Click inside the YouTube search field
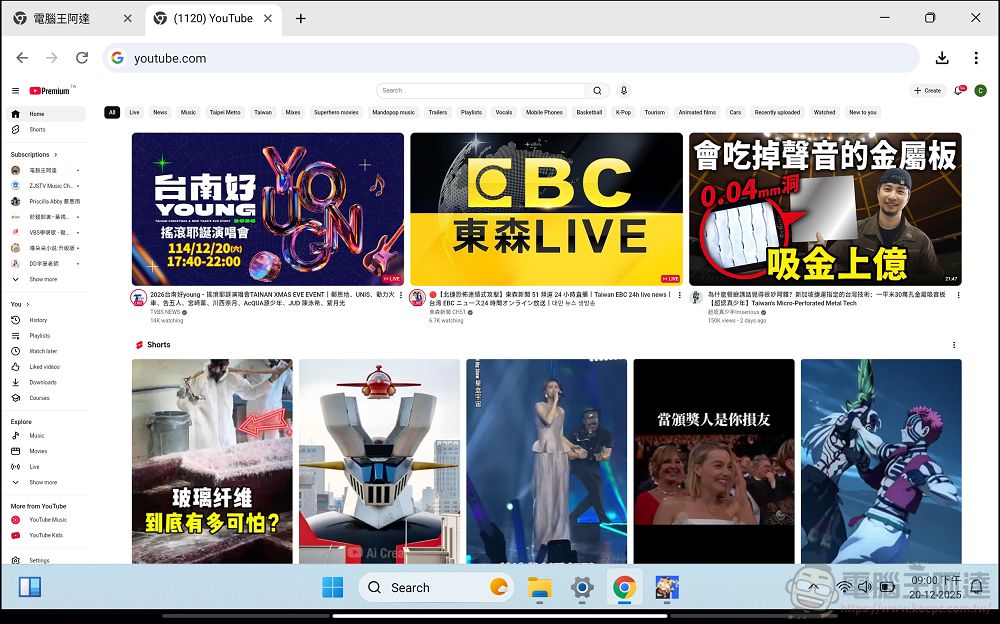 tap(480, 90)
